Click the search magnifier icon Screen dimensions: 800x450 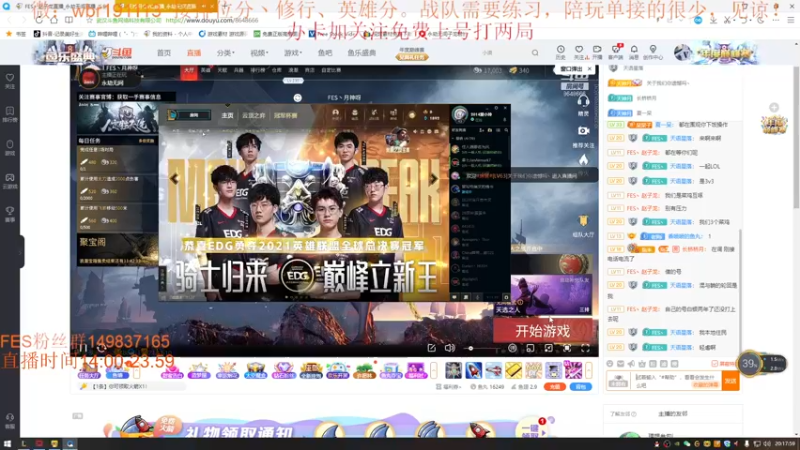point(535,53)
